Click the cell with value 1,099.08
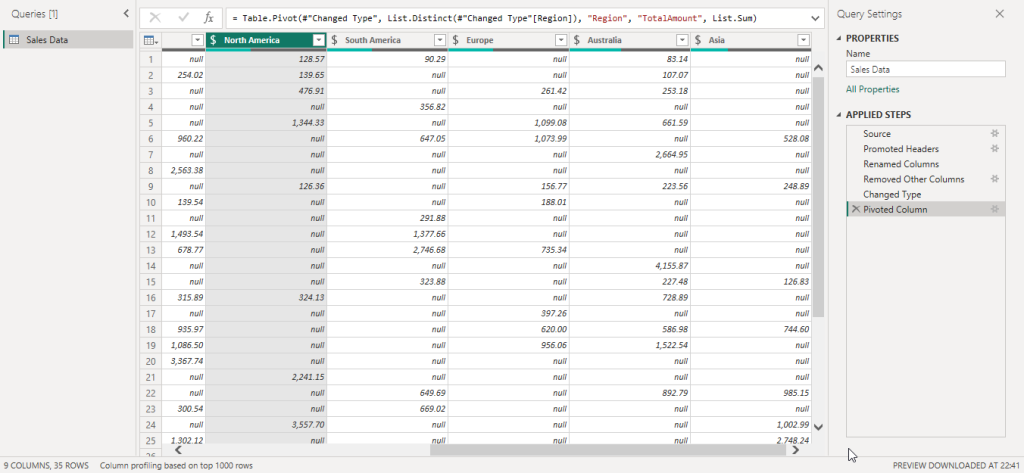This screenshot has height=473, width=1024. 509,123
